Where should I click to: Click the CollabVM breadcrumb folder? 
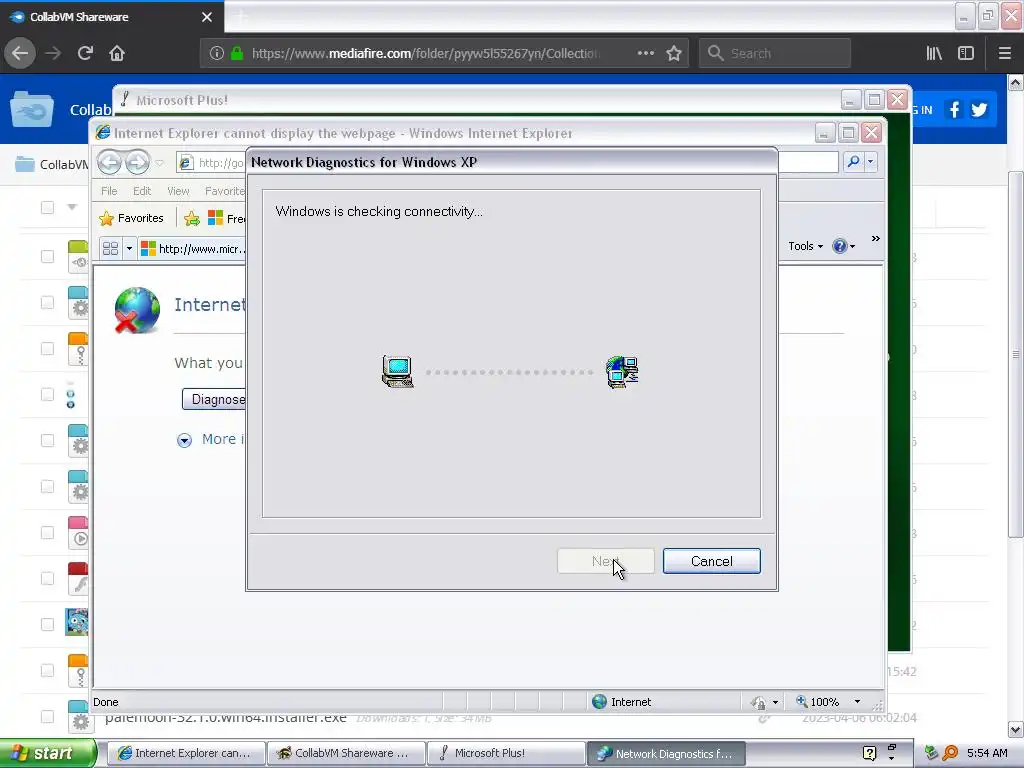[52, 164]
